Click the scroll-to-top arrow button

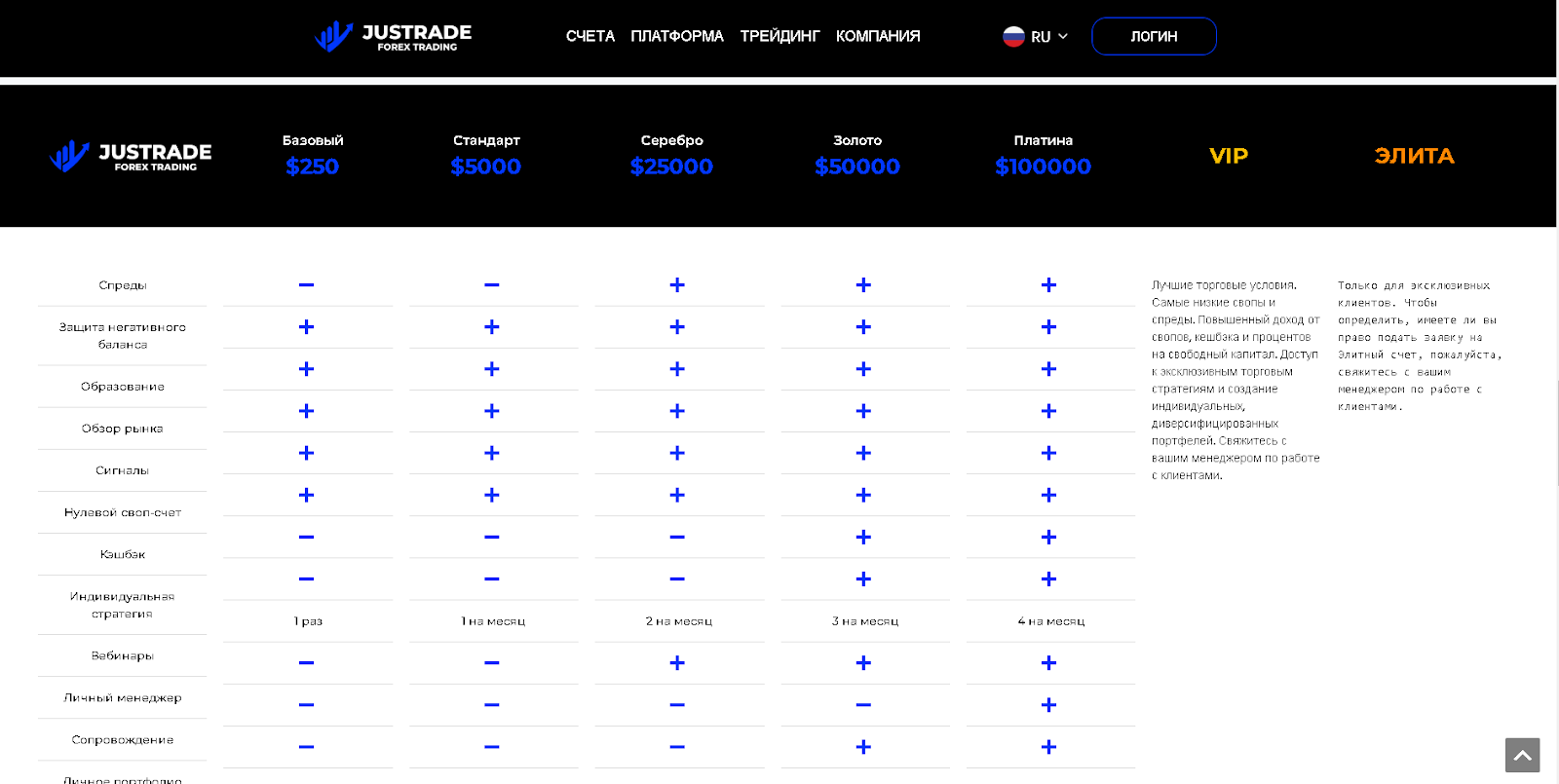(1522, 755)
